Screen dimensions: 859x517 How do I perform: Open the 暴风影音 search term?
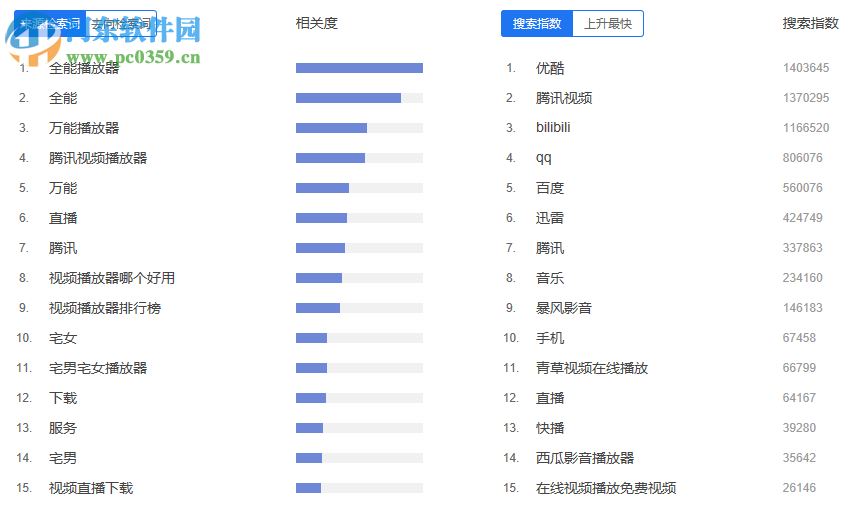(x=564, y=308)
